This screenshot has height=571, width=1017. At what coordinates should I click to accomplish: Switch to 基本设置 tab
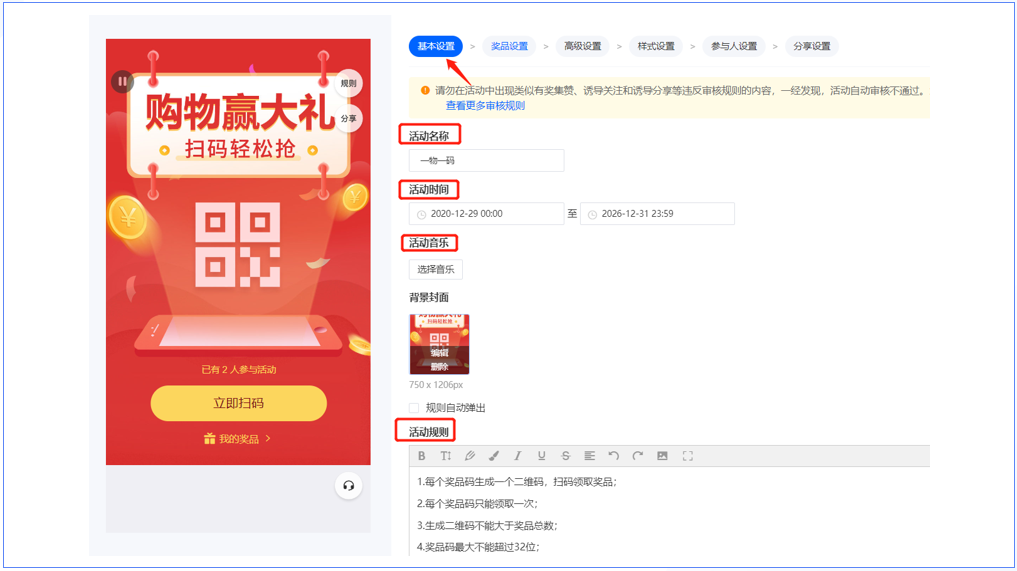(x=436, y=46)
